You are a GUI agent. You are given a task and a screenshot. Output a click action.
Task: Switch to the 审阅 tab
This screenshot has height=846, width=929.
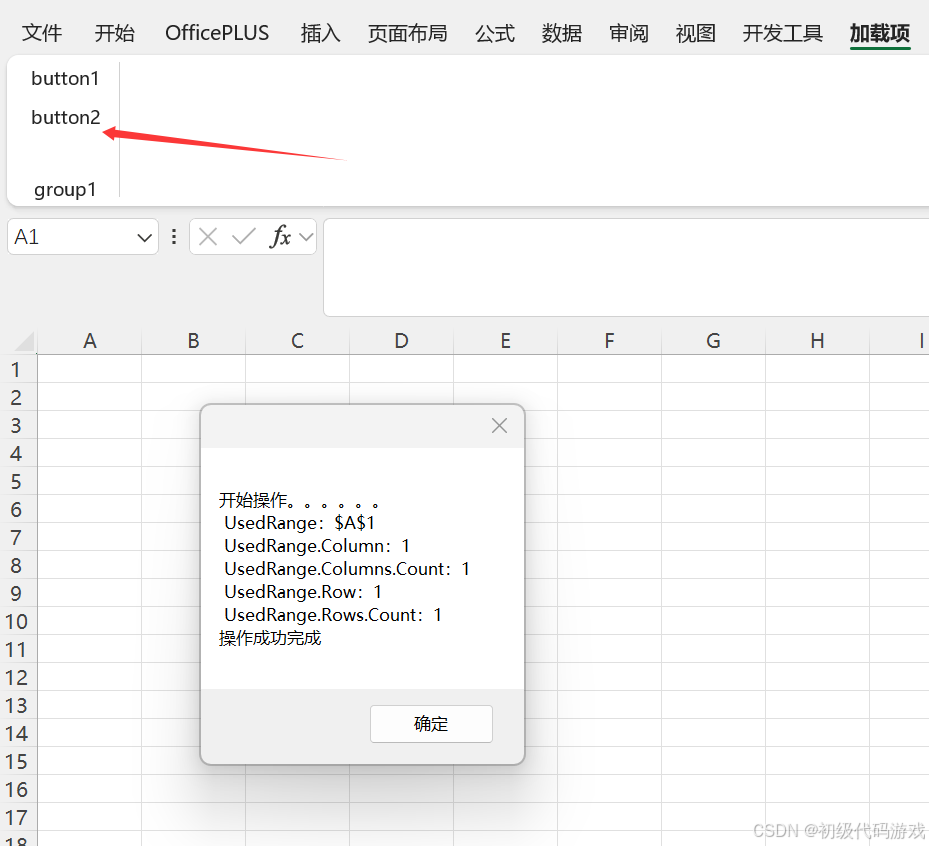(629, 33)
